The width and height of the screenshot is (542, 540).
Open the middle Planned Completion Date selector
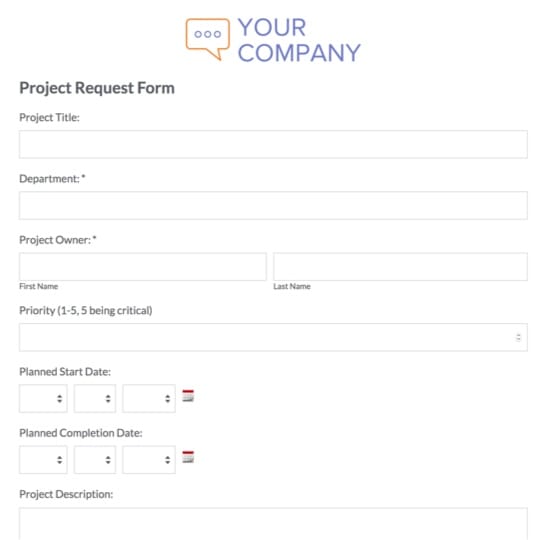click(x=95, y=460)
